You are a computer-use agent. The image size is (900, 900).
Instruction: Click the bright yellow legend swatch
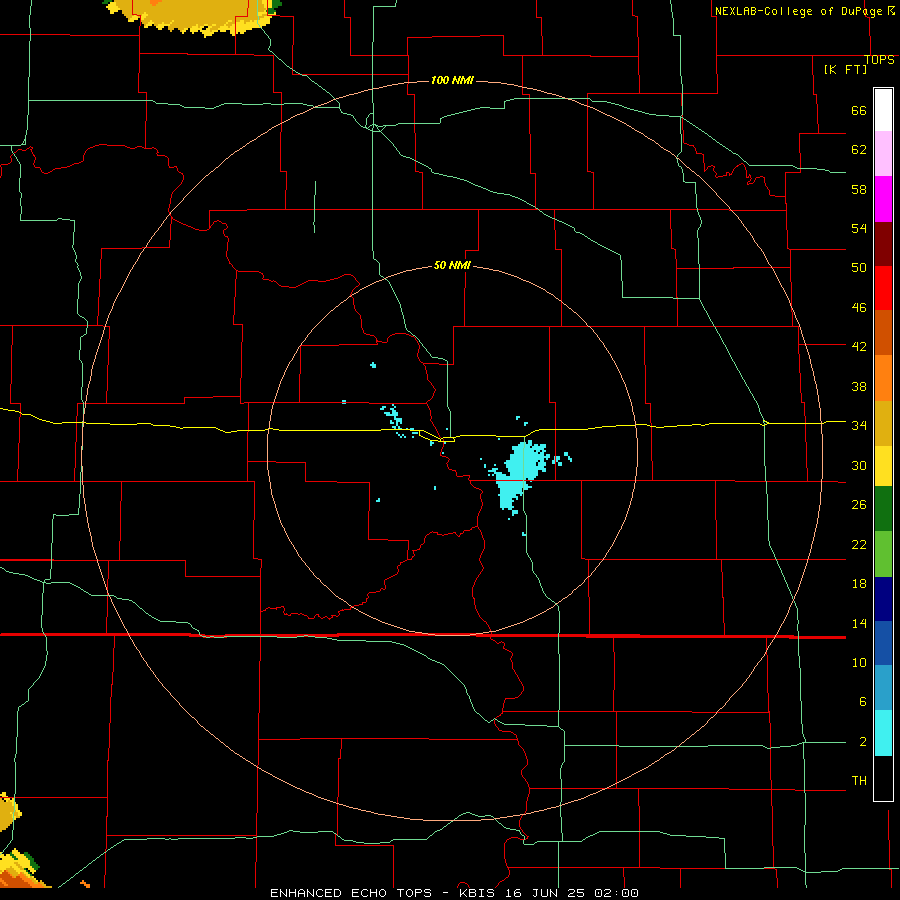[x=883, y=466]
